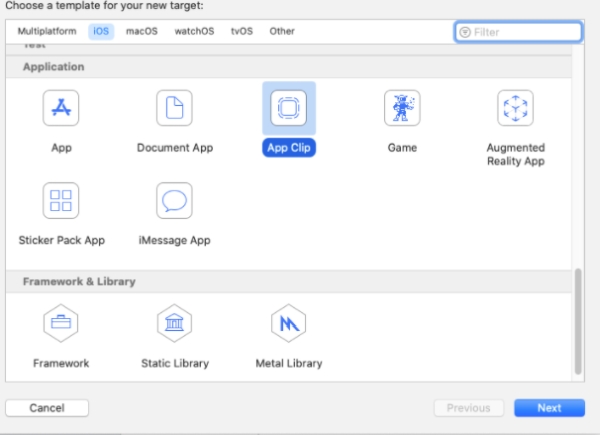Focus the Filter text field

[x=518, y=32]
